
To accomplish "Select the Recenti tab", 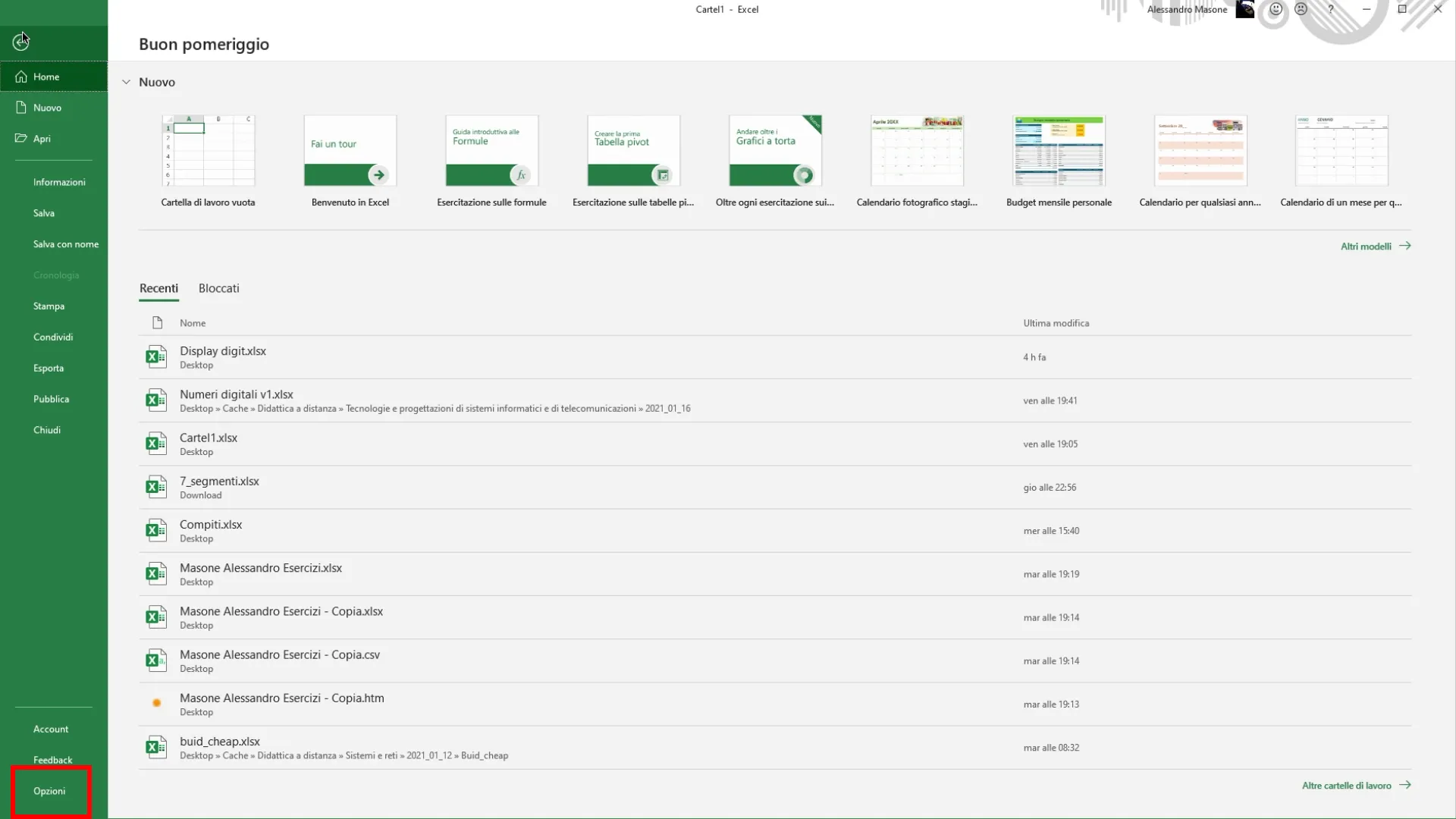I will pos(158,288).
